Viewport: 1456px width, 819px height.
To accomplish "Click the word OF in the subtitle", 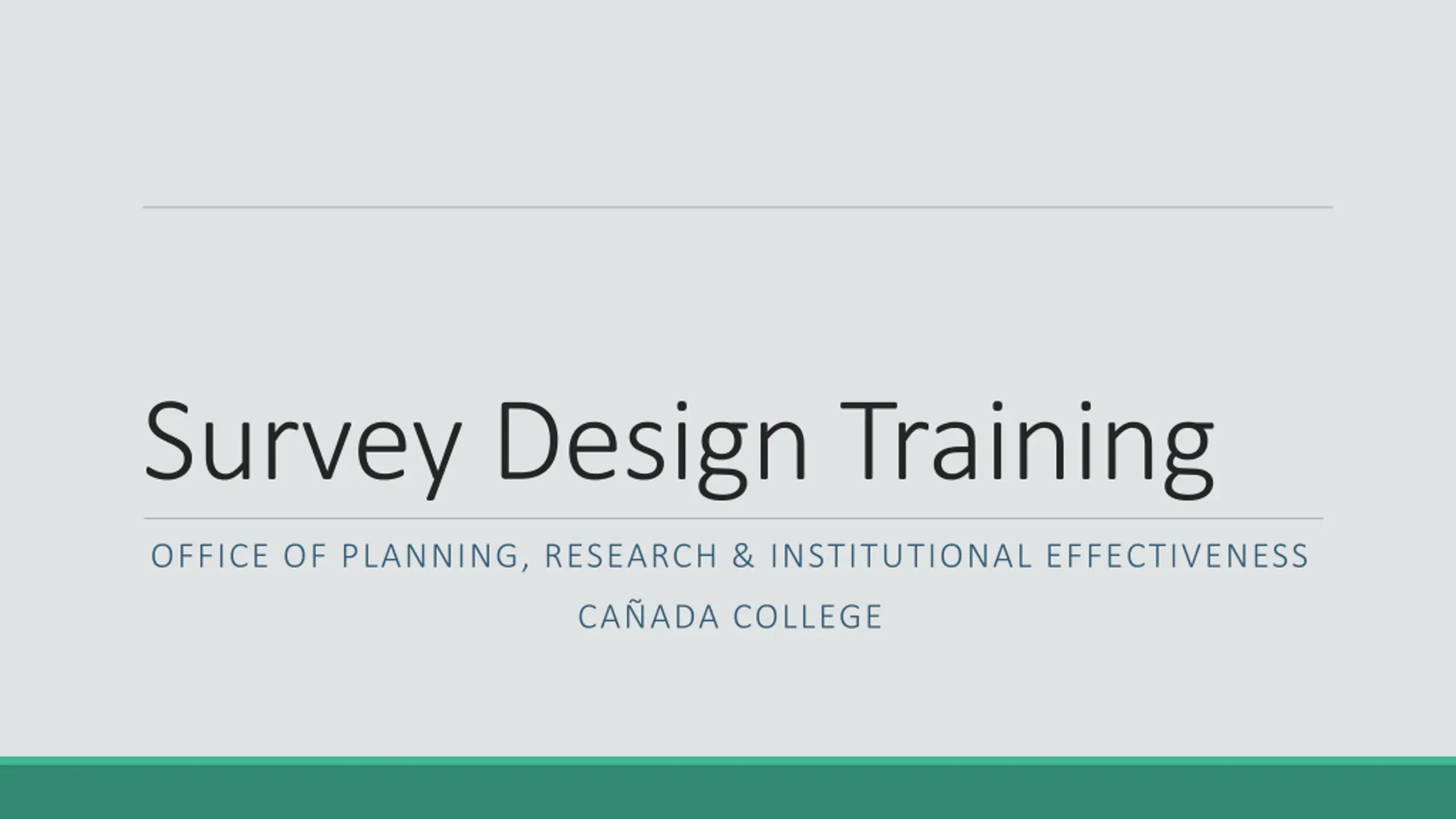I will (x=306, y=556).
